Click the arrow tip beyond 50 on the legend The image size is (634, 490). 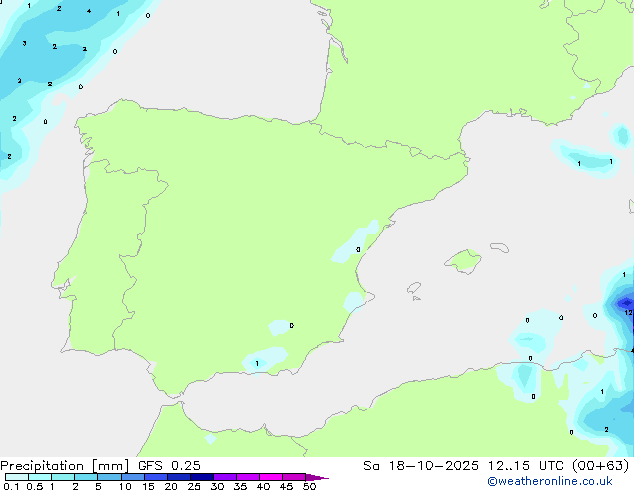[x=317, y=477]
